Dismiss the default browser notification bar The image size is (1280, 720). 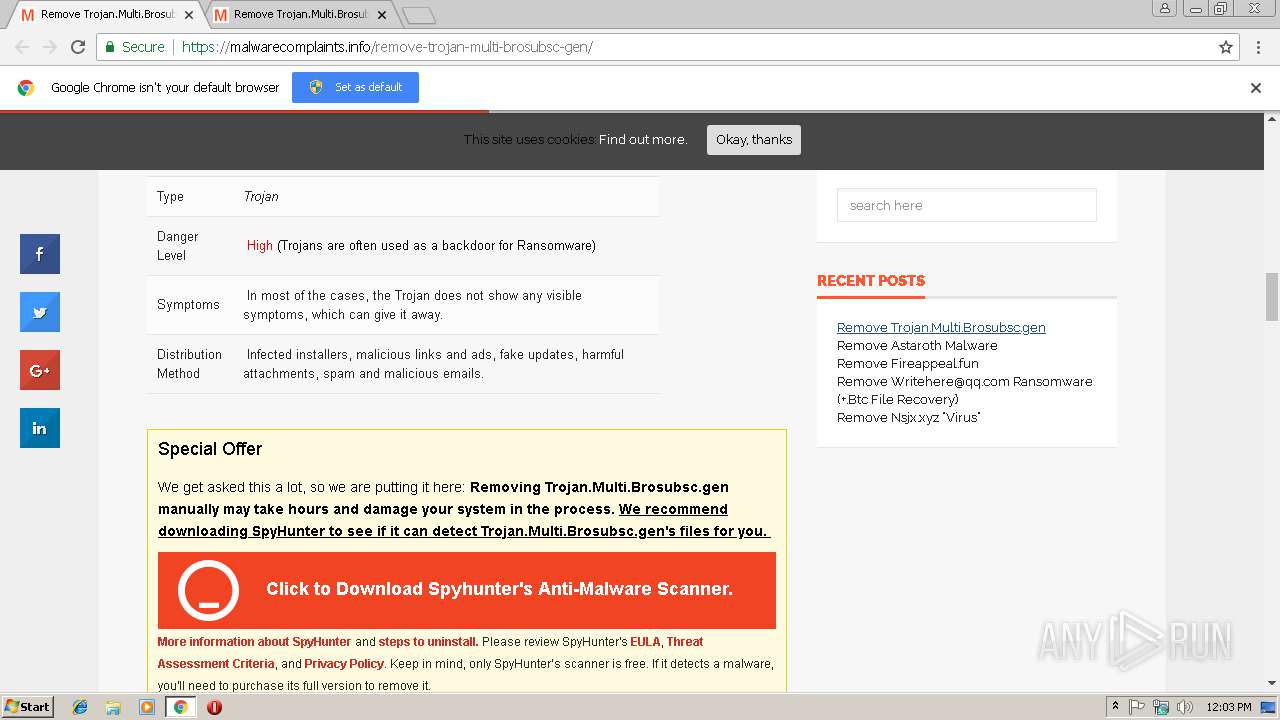tap(1256, 88)
